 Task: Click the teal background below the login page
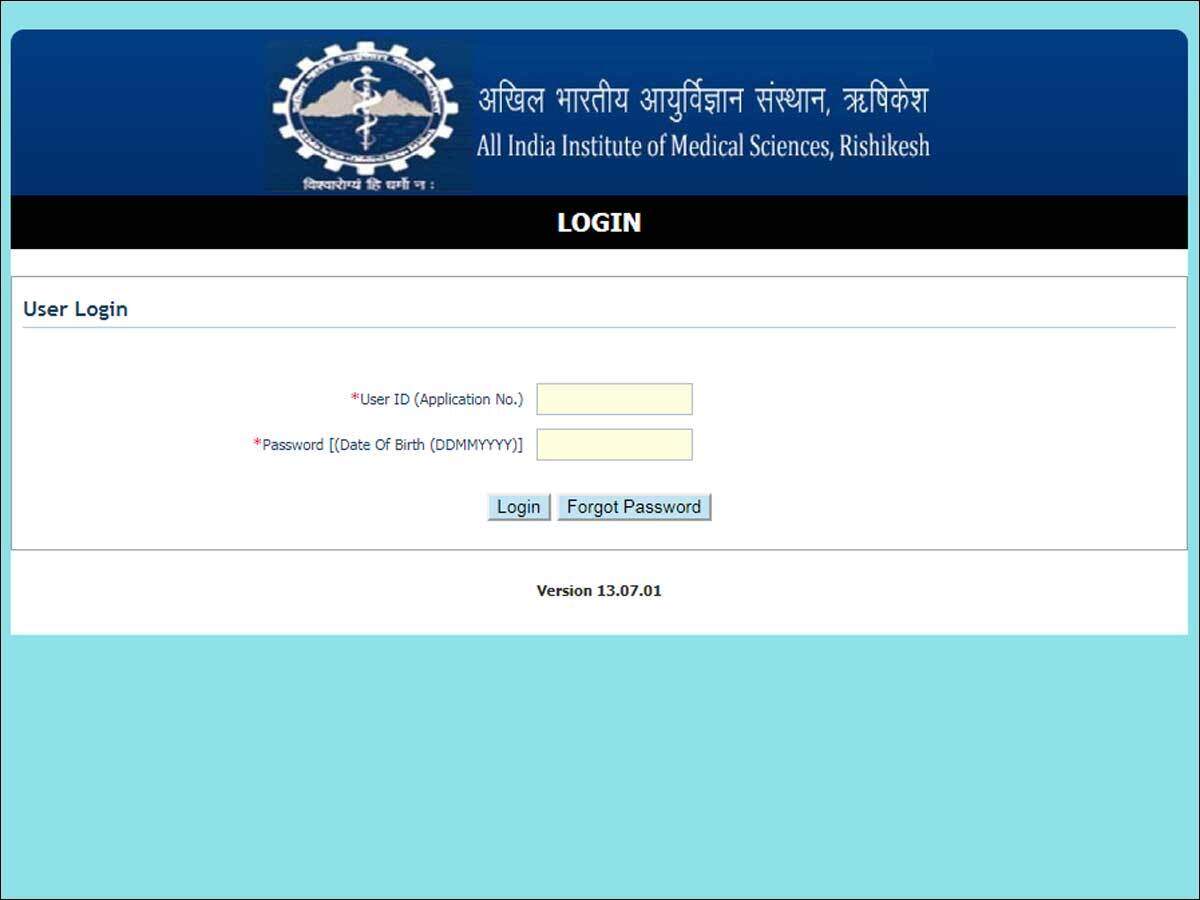600,767
